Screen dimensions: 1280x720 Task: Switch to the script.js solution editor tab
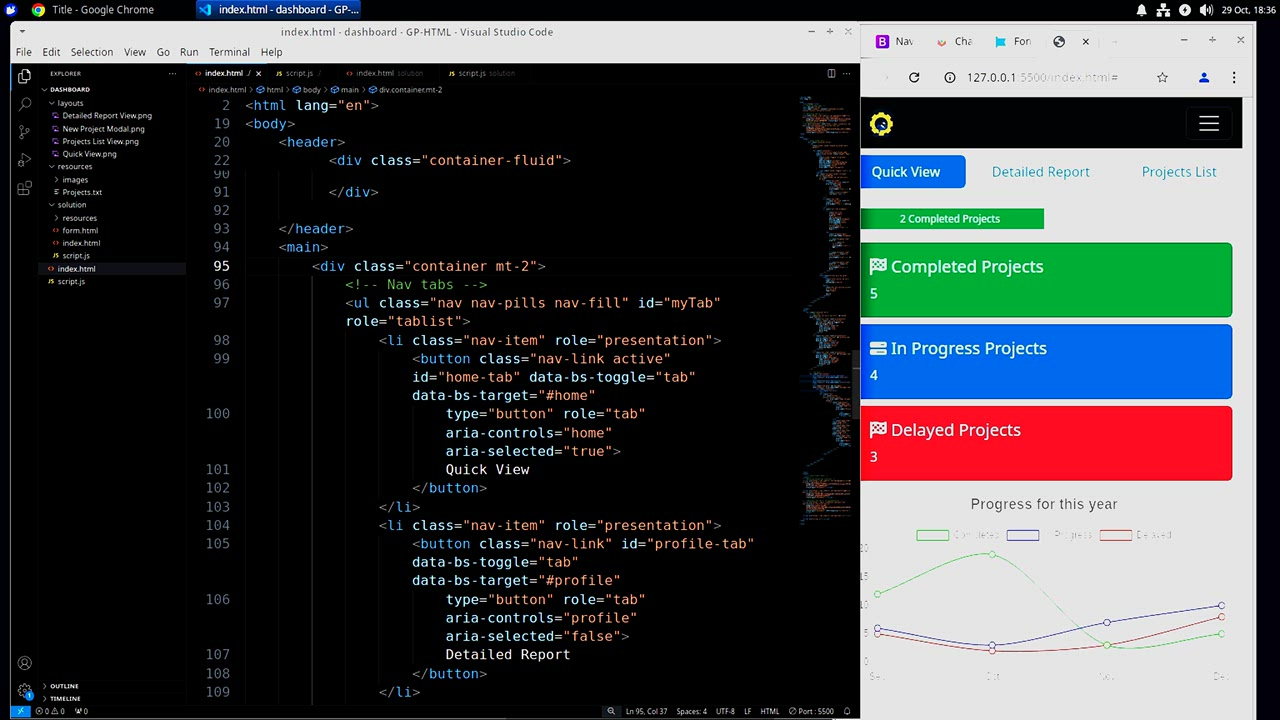(480, 73)
